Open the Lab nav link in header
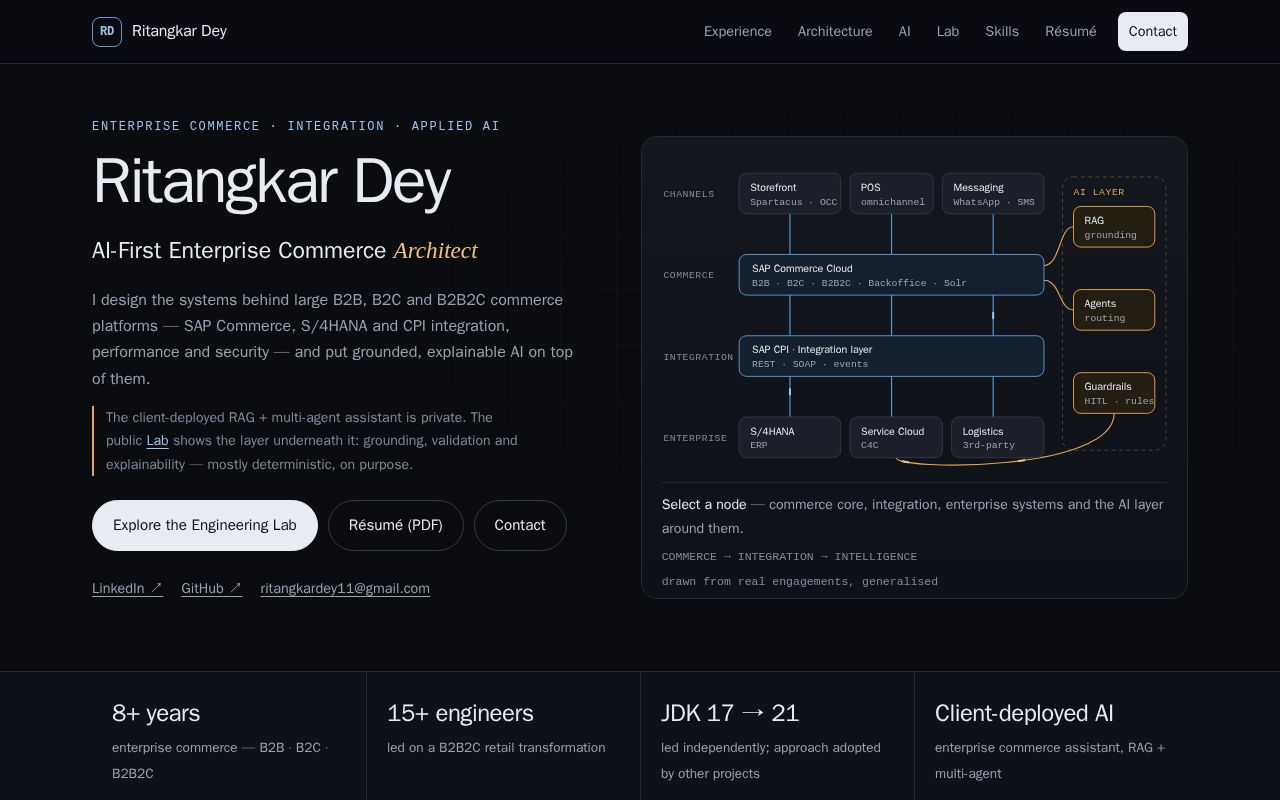Screen dimensions: 1280x800 coord(948,31)
